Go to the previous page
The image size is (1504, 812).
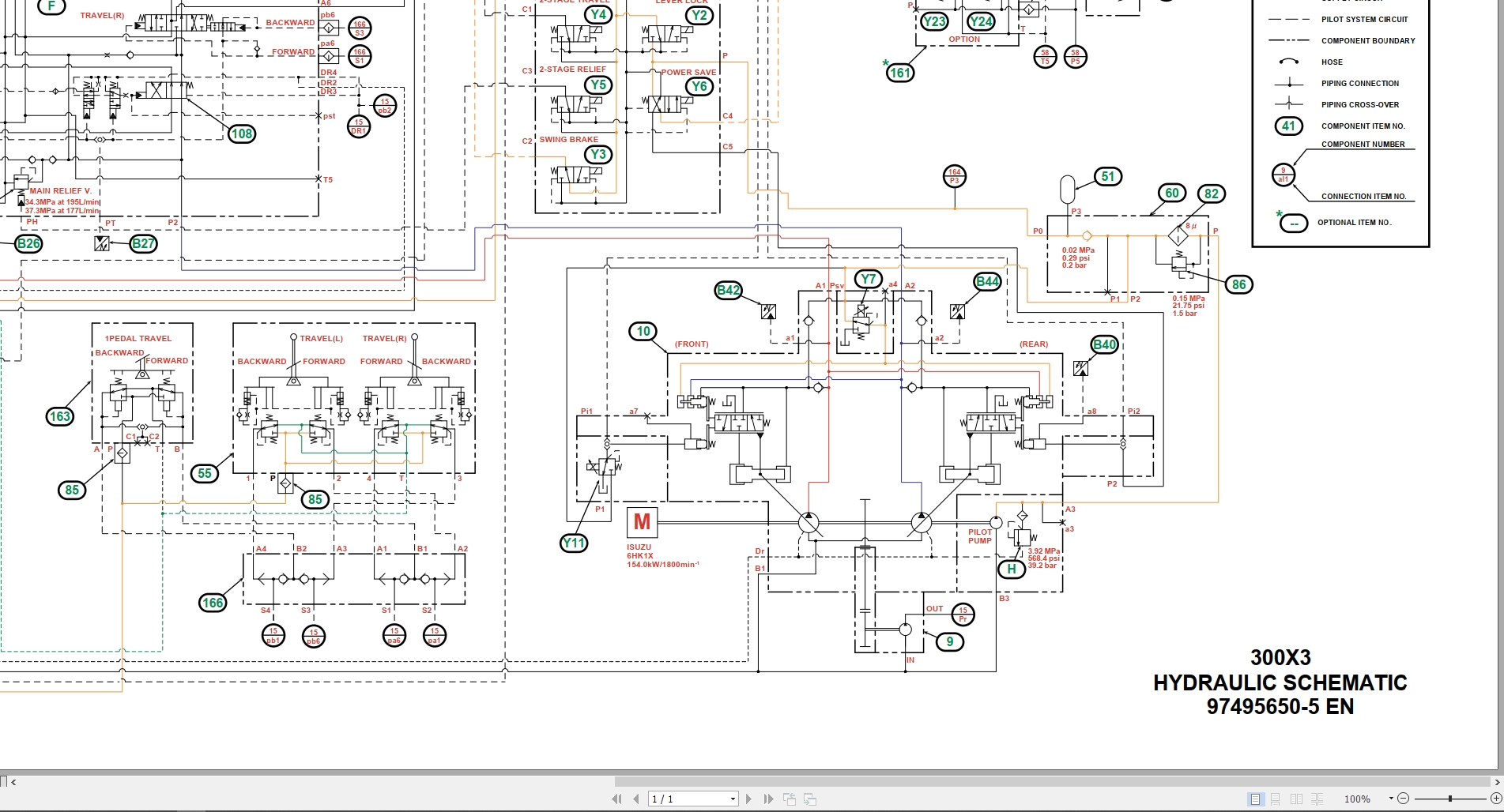tap(636, 799)
